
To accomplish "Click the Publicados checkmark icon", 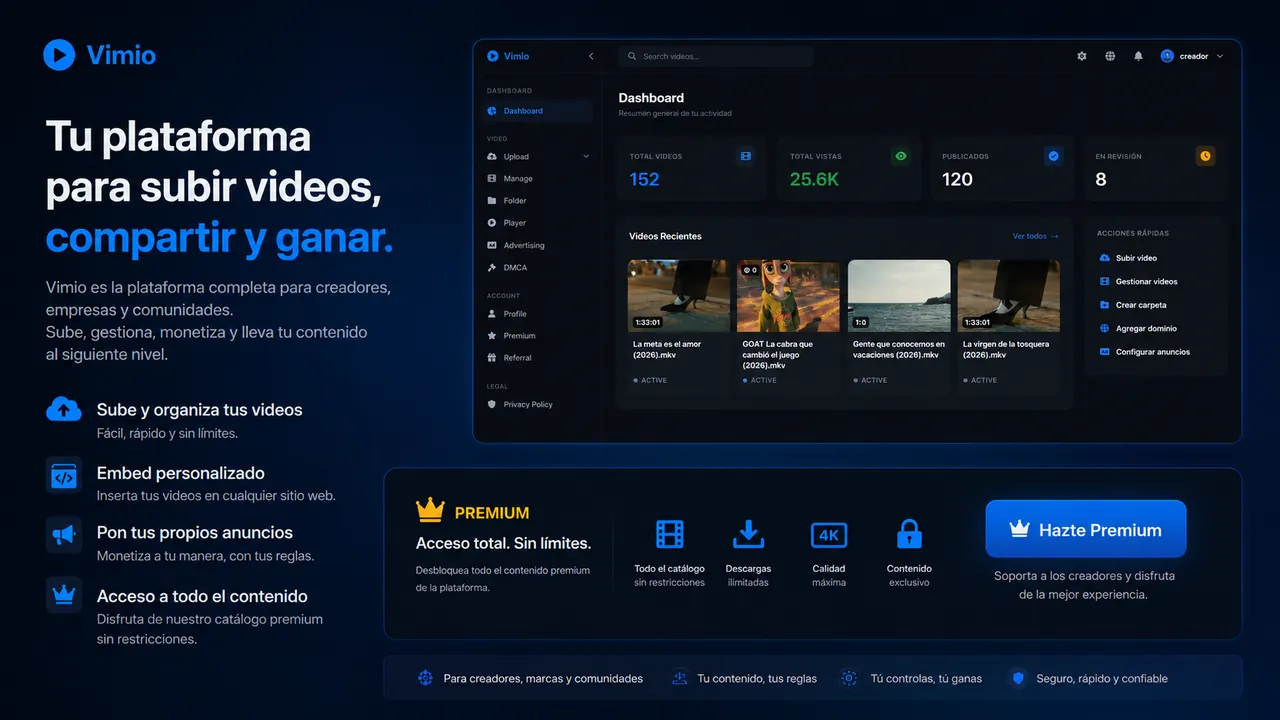I will tap(1053, 156).
